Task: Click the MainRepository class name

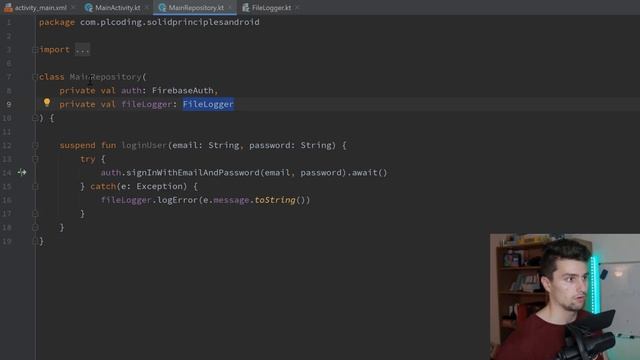Action: [105, 77]
